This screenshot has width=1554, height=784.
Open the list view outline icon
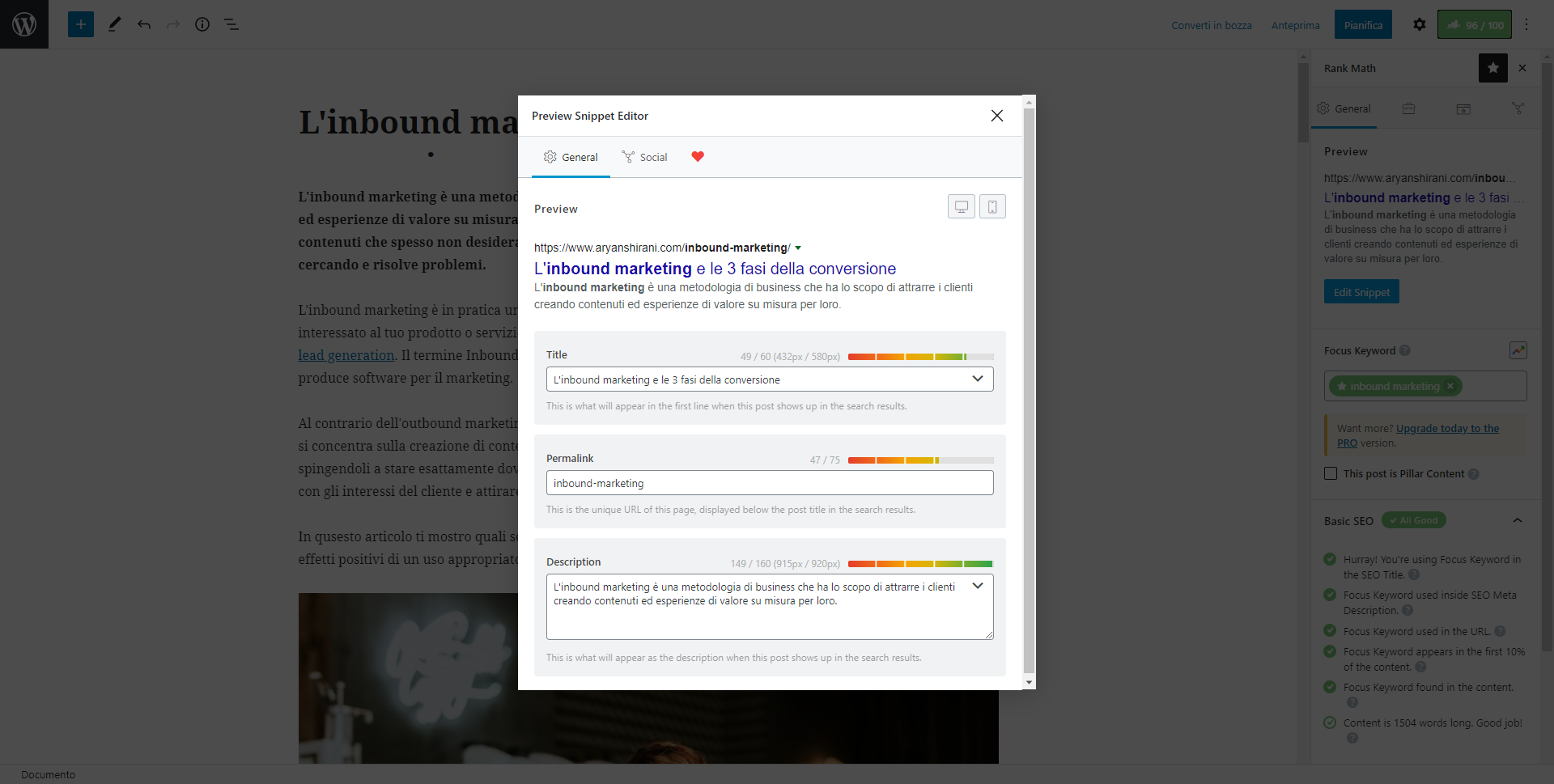tap(231, 24)
